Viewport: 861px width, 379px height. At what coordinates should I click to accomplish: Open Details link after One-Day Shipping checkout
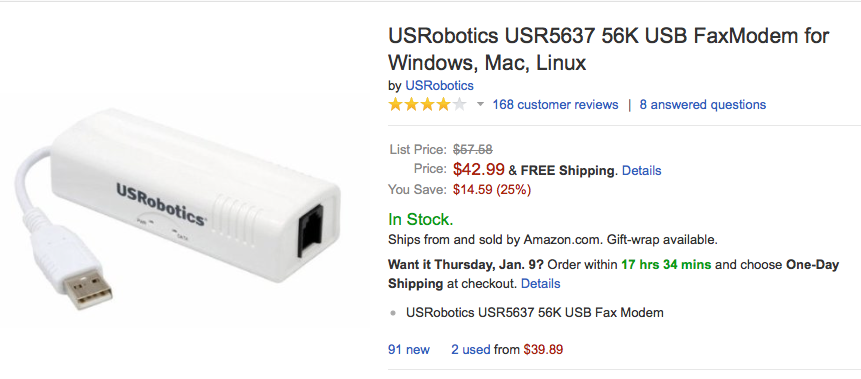pos(540,284)
